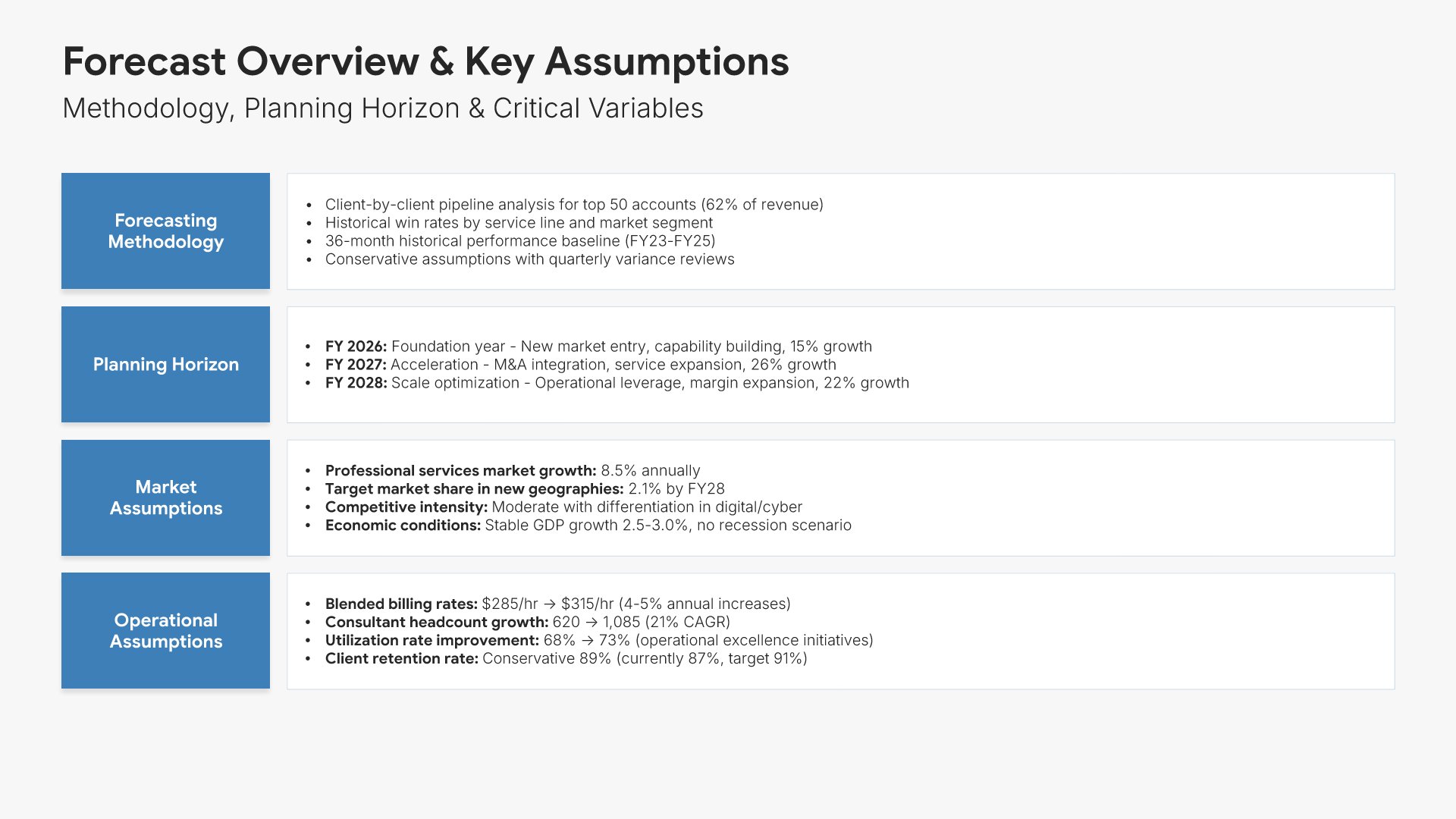1456x819 pixels.
Task: Click the competitive intensity bullet
Action: point(563,507)
